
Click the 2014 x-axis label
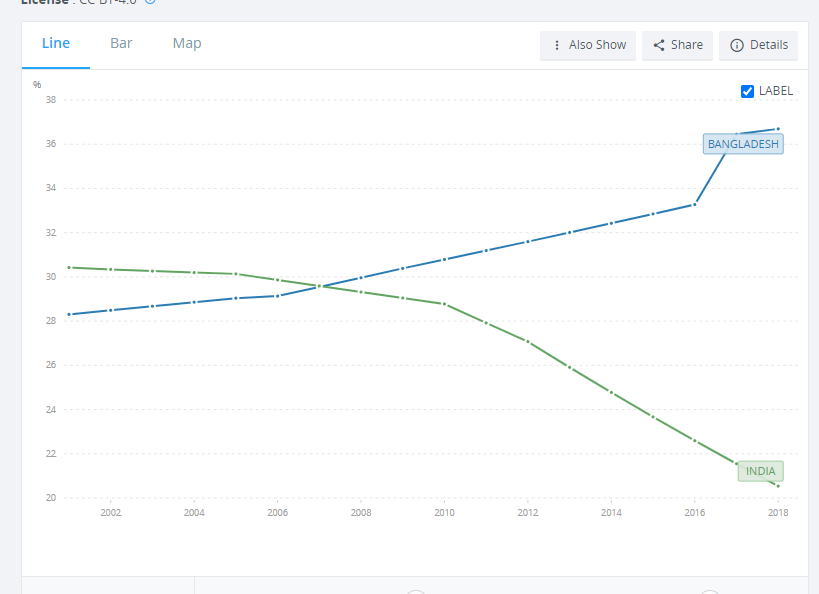[x=611, y=513]
